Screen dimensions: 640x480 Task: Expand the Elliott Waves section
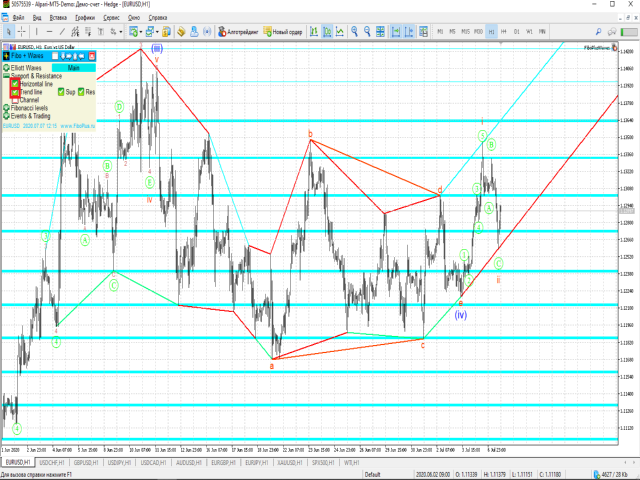point(6,68)
